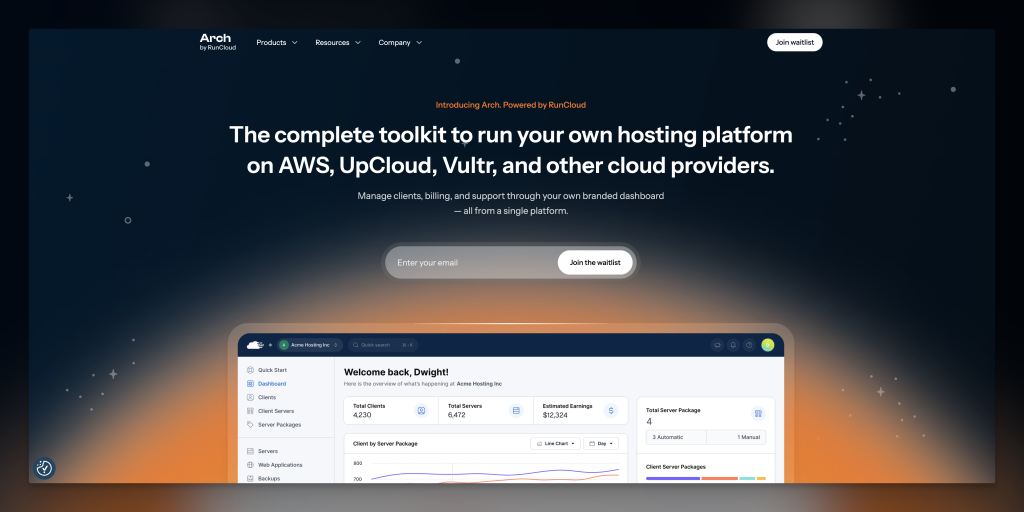Click the announcements icon in dashboard header

click(717, 345)
